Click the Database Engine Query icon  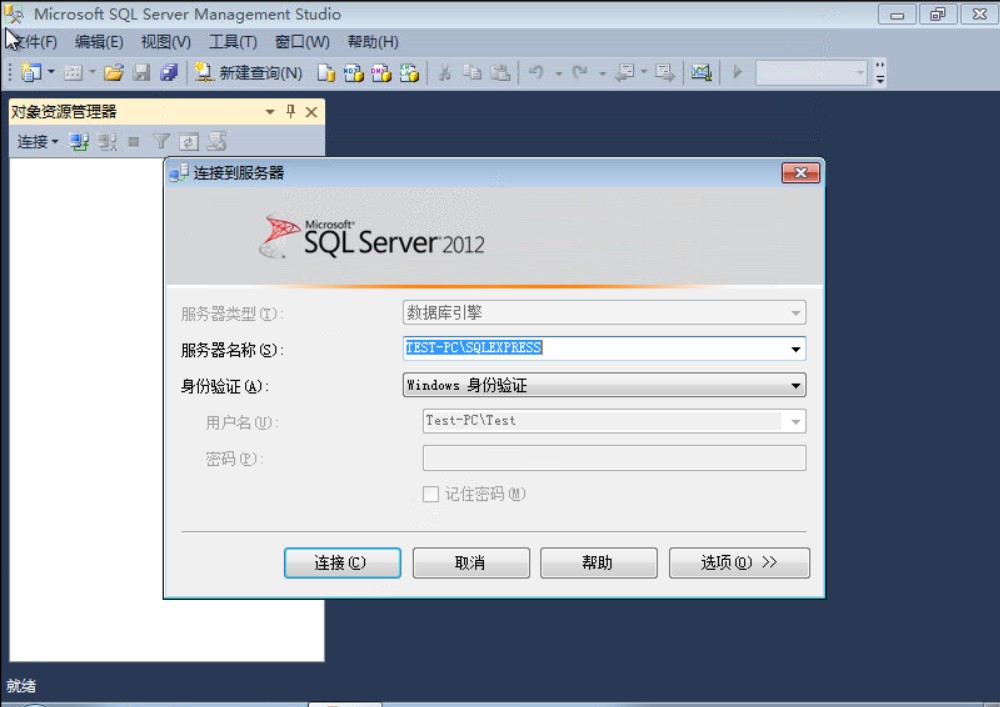coord(326,73)
